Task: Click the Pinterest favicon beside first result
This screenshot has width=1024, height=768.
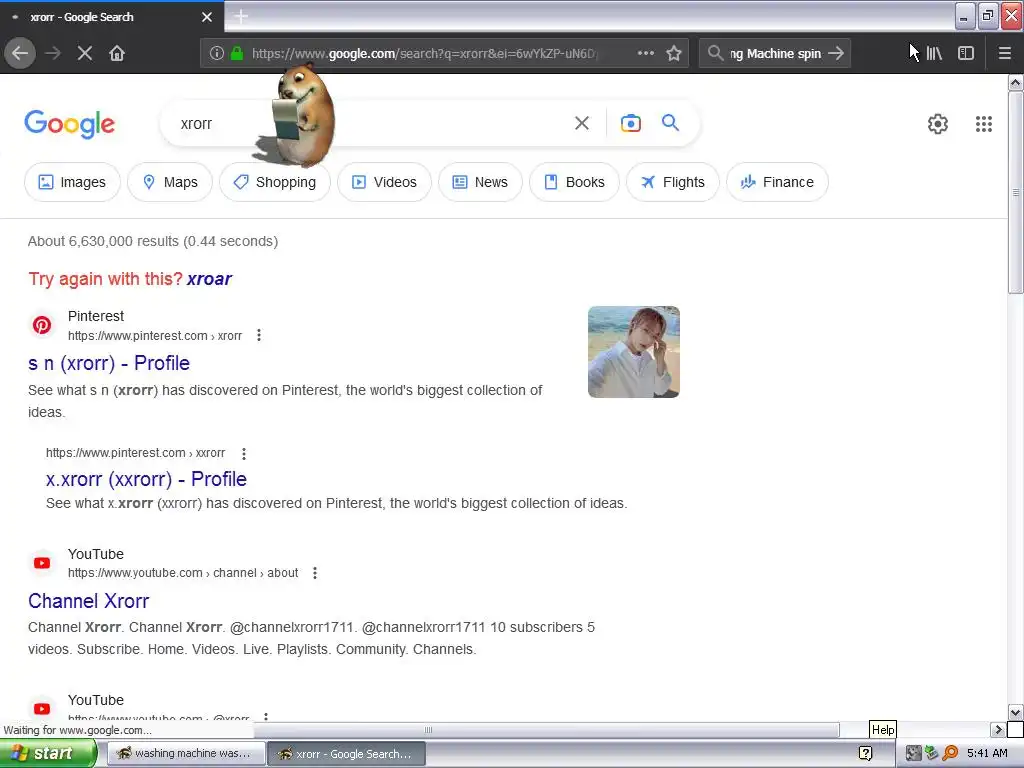Action: pos(42,325)
